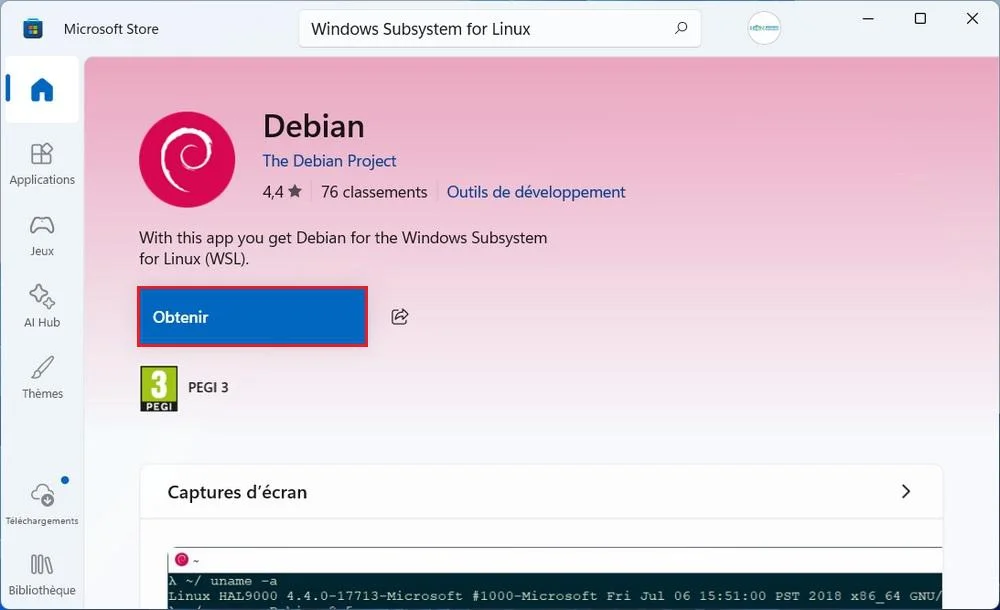Expand the Captures d'écran section chevron
The width and height of the screenshot is (1000, 610).
[906, 491]
